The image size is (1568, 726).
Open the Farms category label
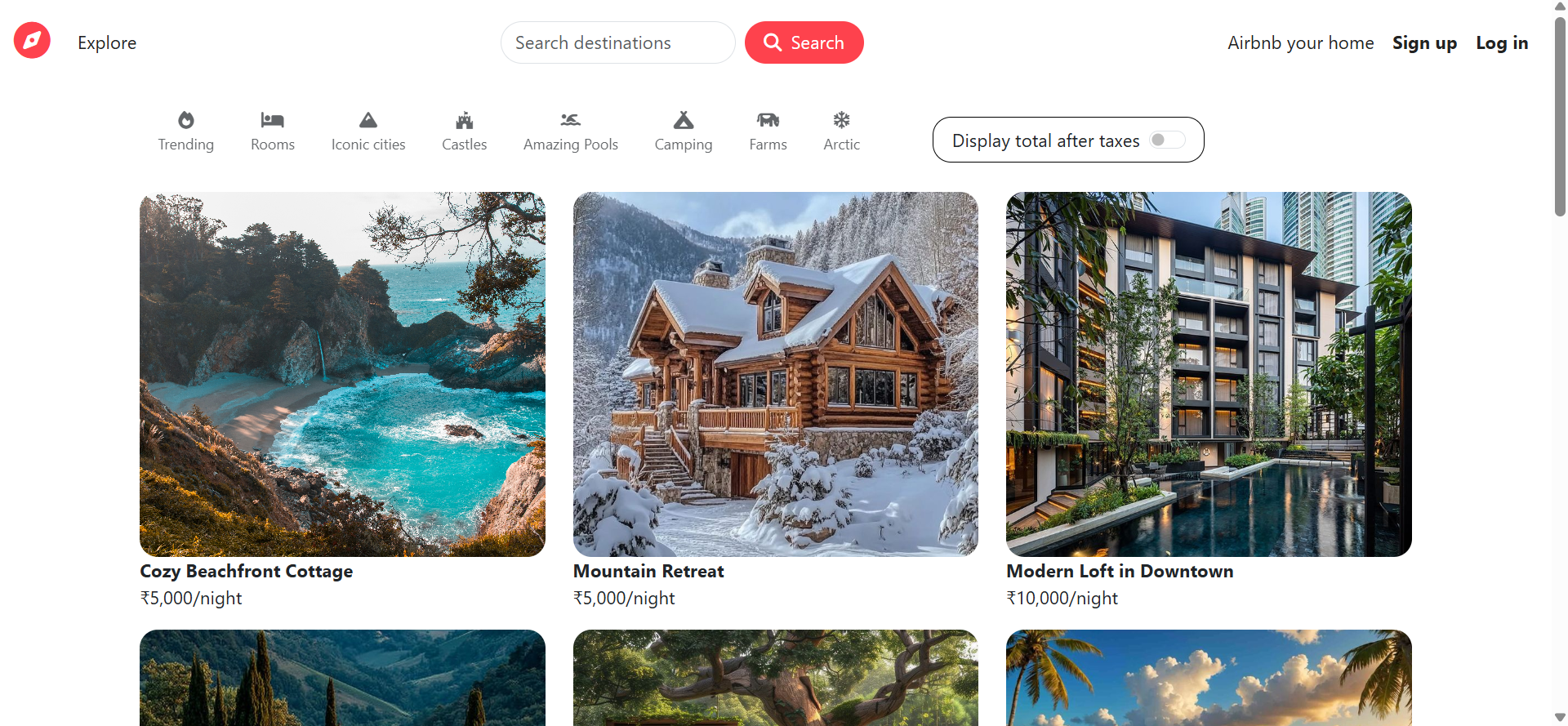(768, 145)
